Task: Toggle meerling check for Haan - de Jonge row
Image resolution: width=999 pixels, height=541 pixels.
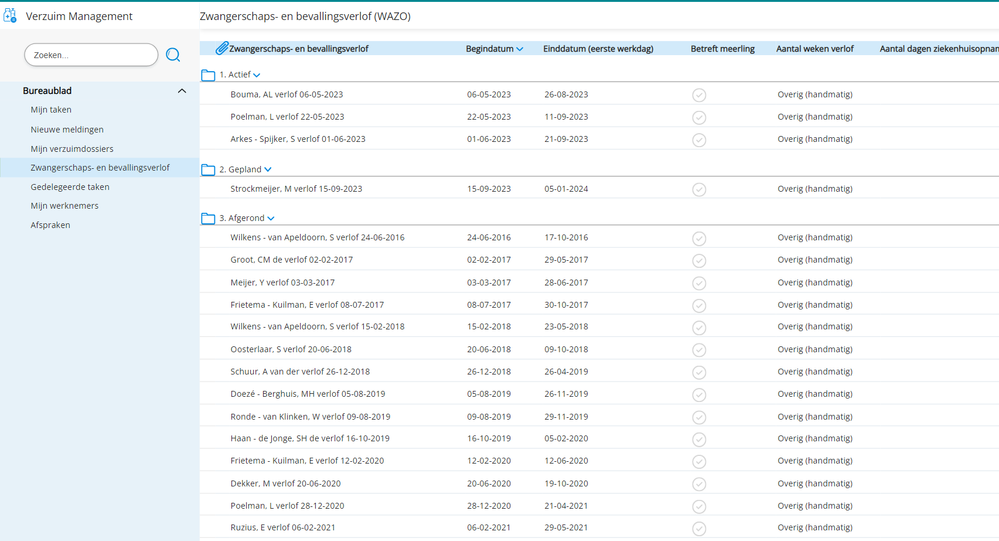Action: pyautogui.click(x=699, y=439)
